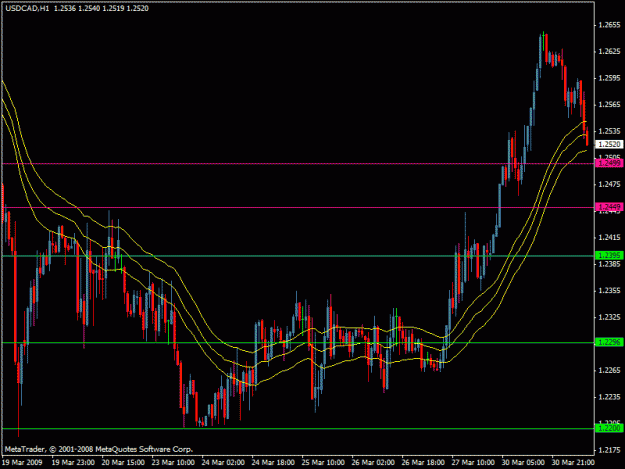This screenshot has height=469, width=625.
Task: Click the 19 Mar 23:00 time label
Action: tap(73, 462)
